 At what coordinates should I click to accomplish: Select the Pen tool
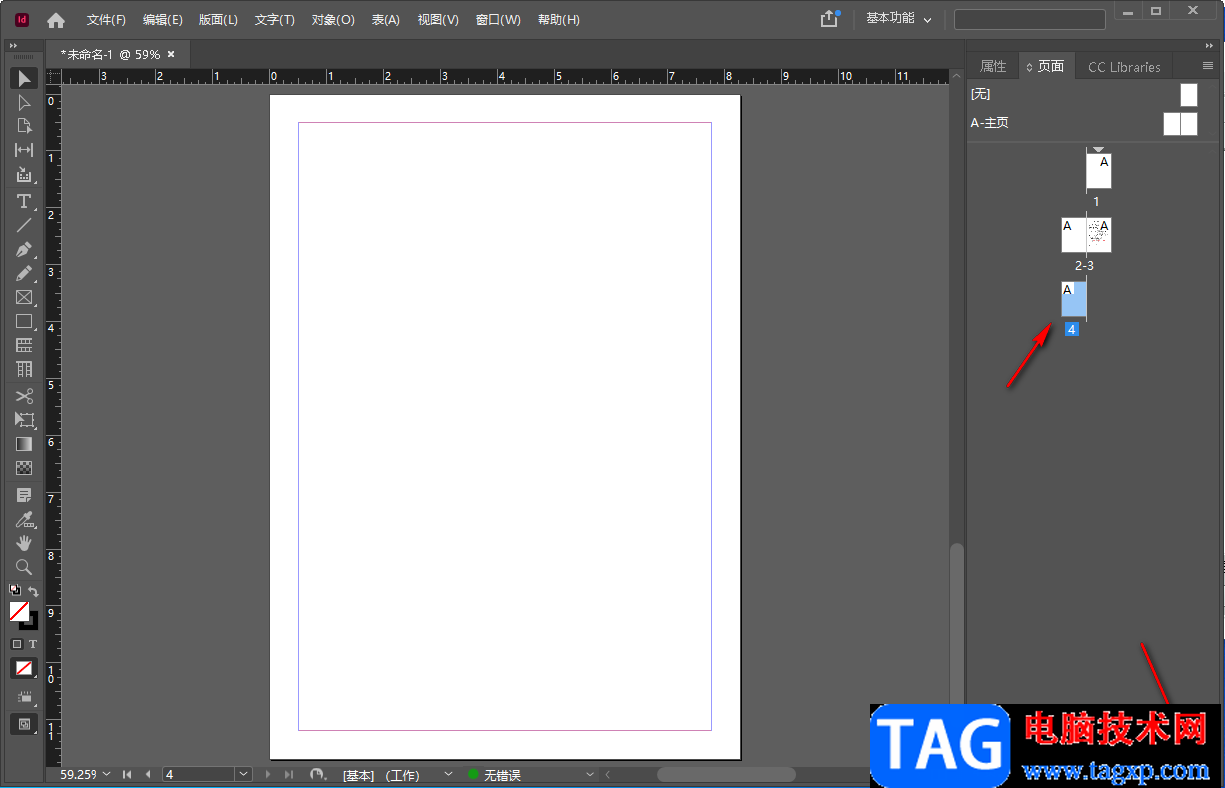(24, 249)
